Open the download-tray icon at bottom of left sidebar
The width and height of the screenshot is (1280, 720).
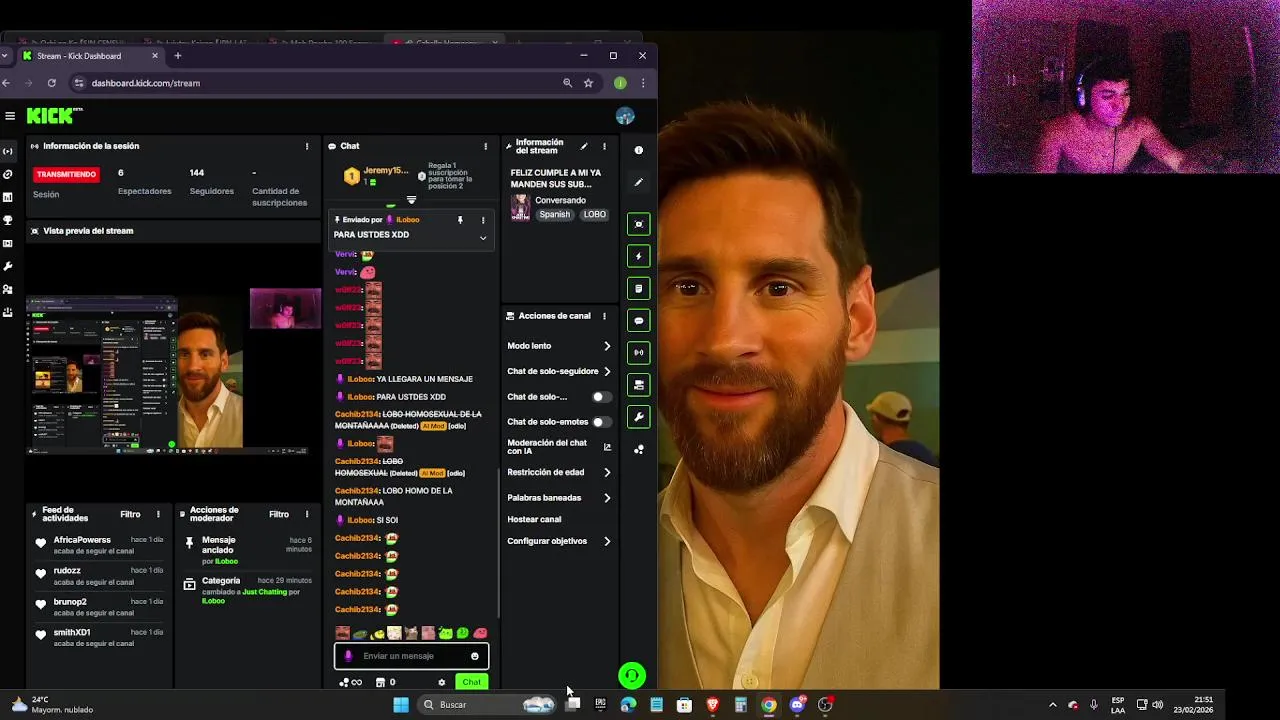[x=7, y=312]
